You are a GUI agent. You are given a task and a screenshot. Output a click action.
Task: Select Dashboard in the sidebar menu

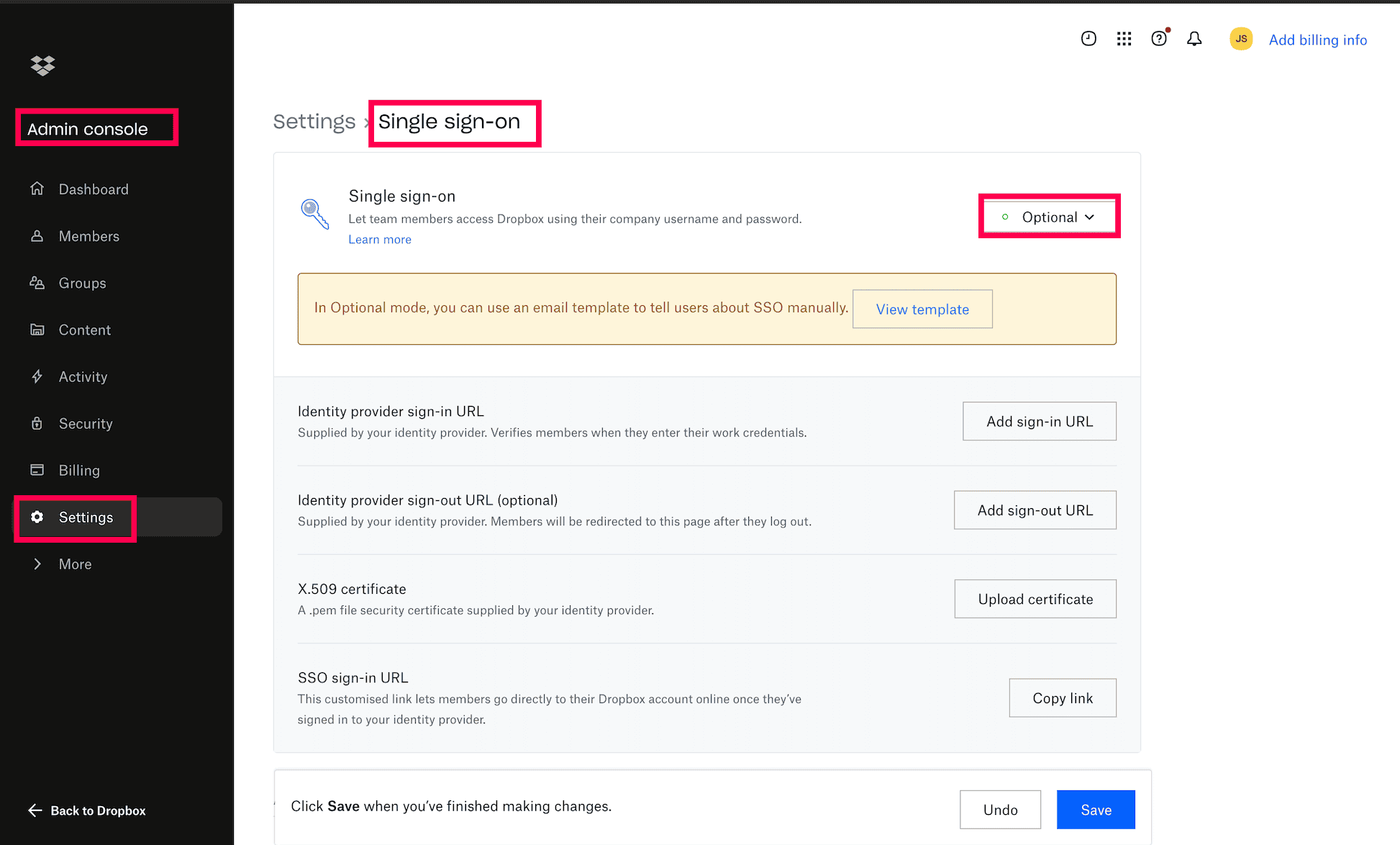94,189
